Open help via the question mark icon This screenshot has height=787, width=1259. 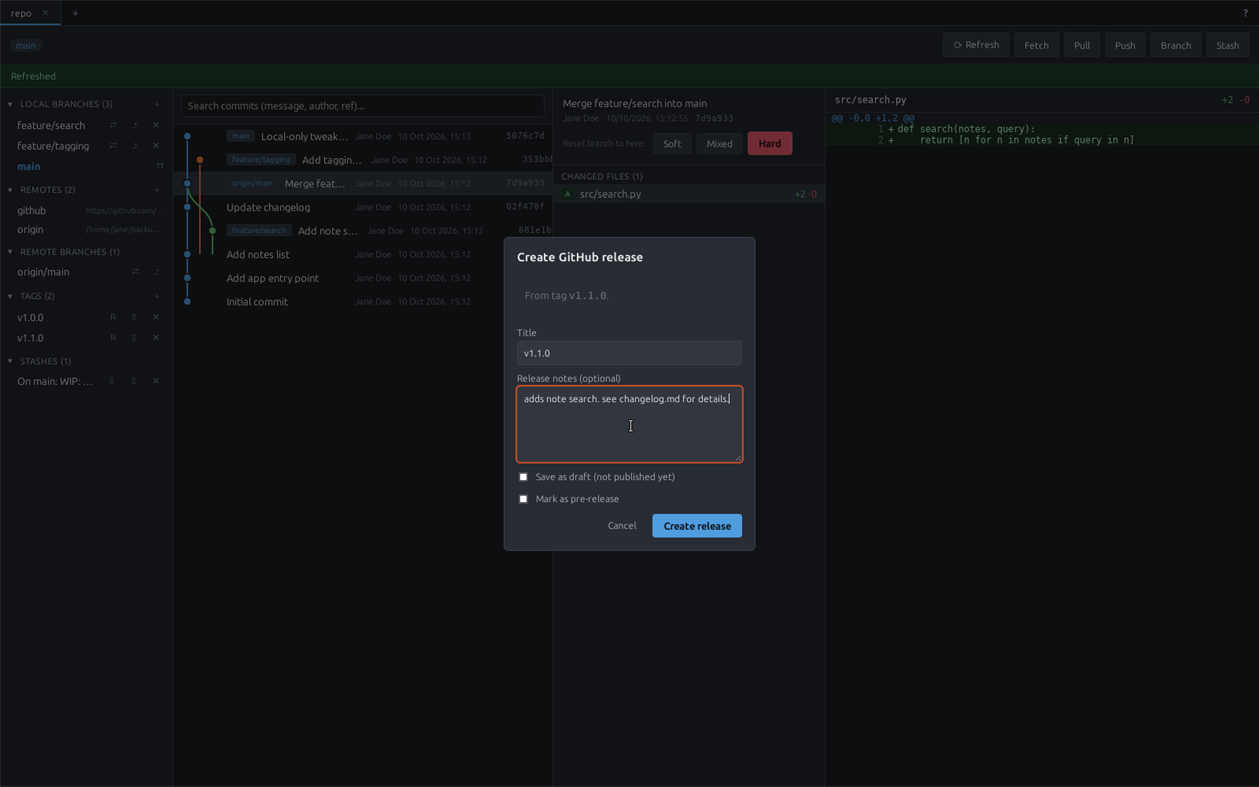coord(1245,13)
